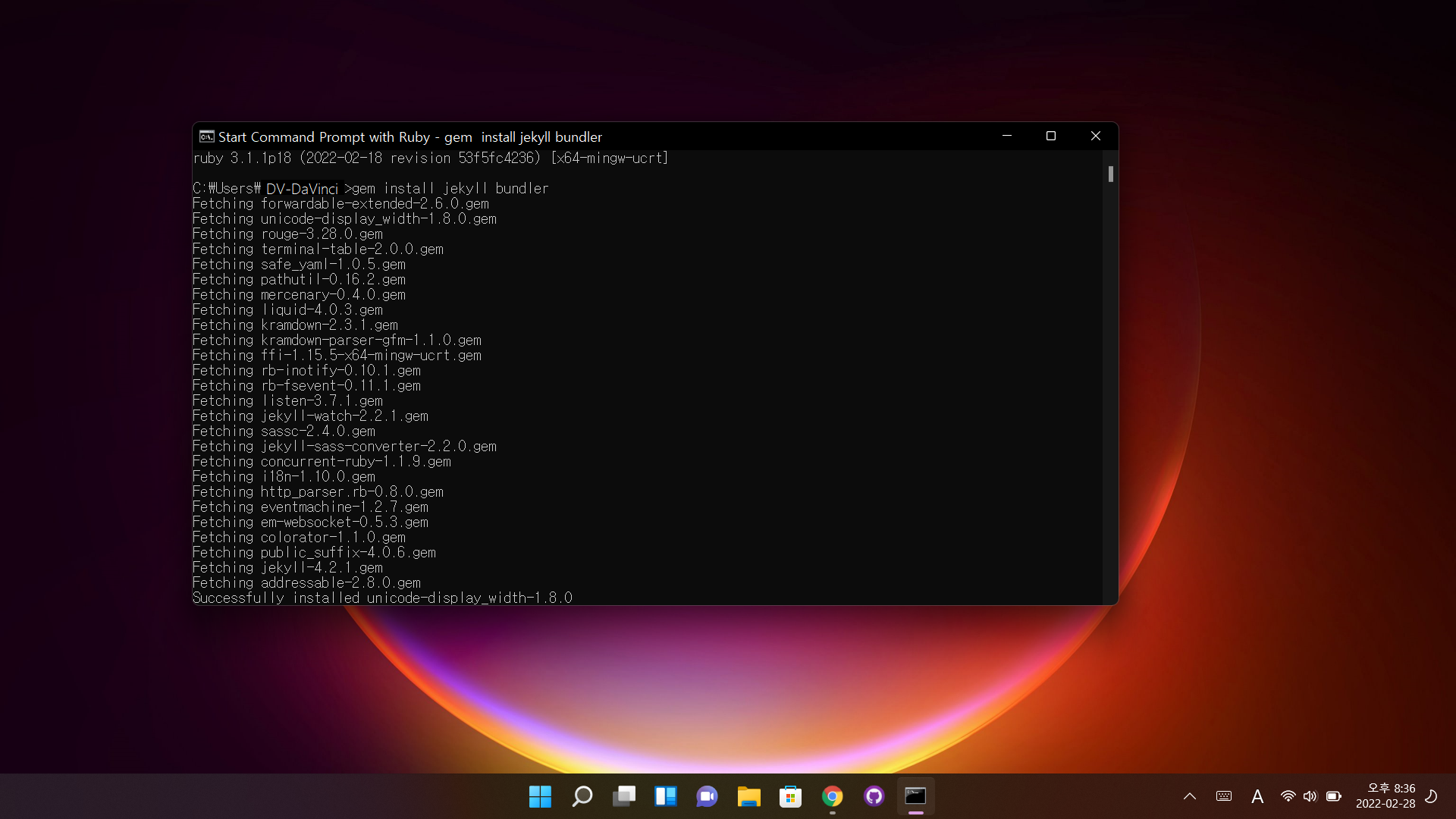
Task: Toggle the focus assist moon icon
Action: coord(1431,796)
